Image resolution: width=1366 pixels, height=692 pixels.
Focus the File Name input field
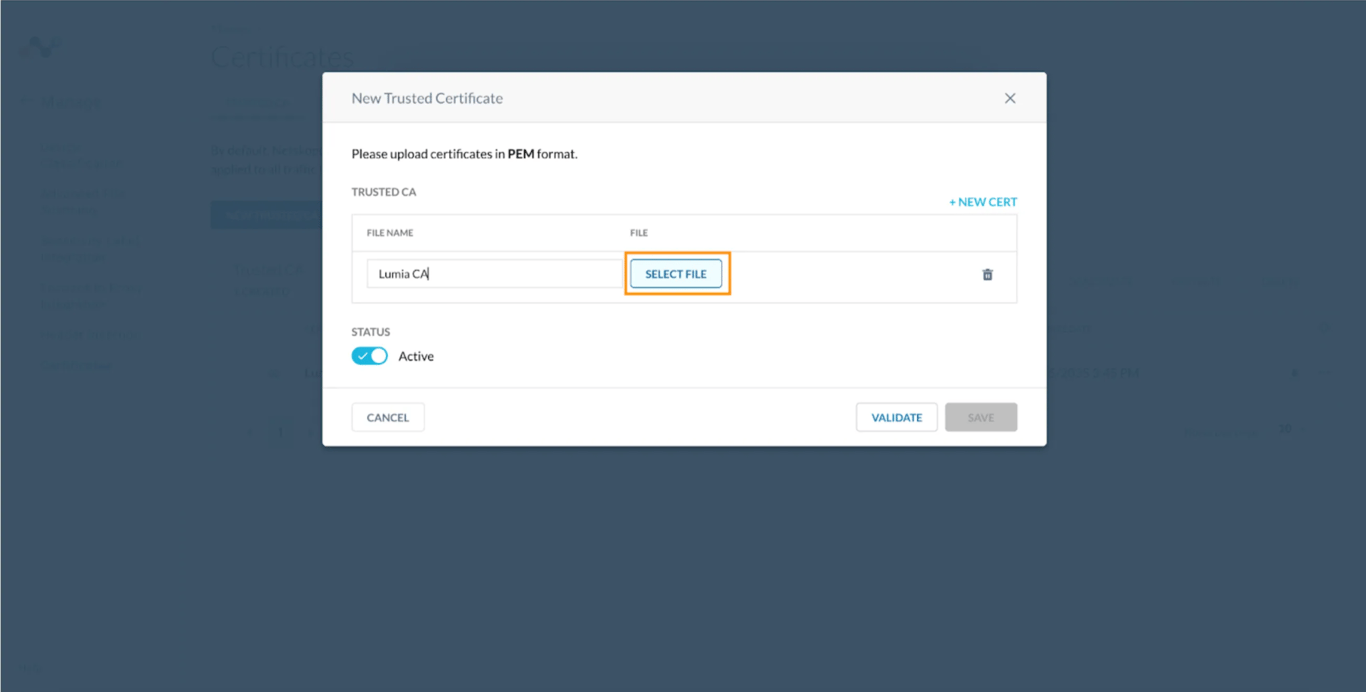pos(495,274)
